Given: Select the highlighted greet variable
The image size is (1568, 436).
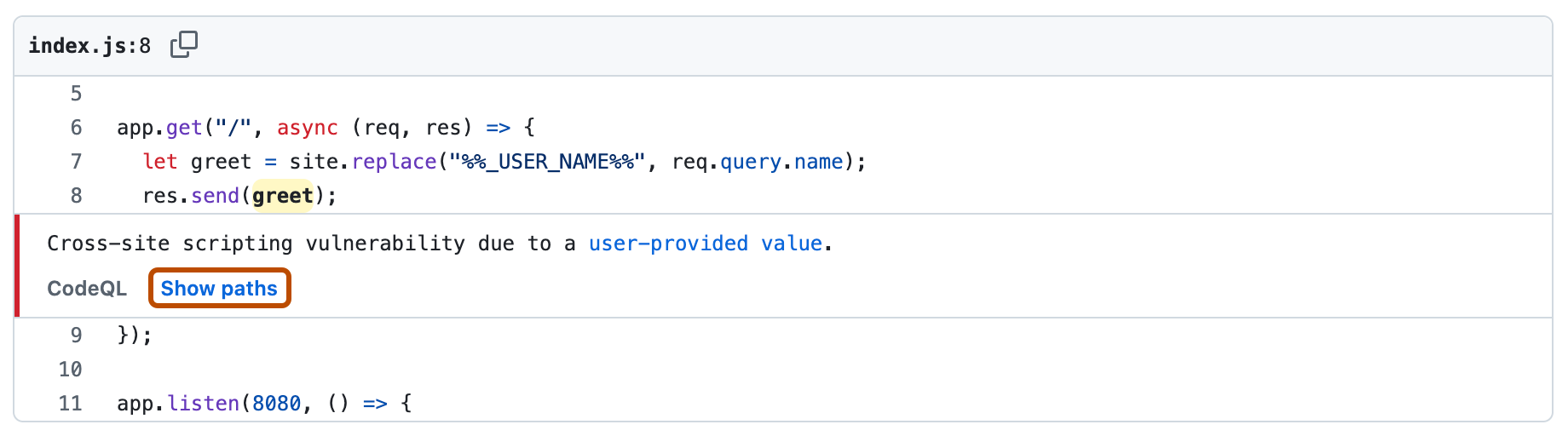Looking at the screenshot, I should 282,196.
